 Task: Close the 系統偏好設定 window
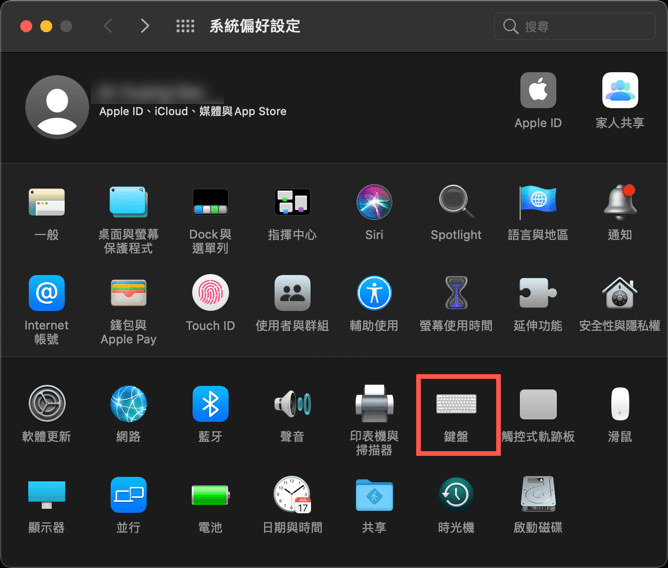[x=26, y=26]
